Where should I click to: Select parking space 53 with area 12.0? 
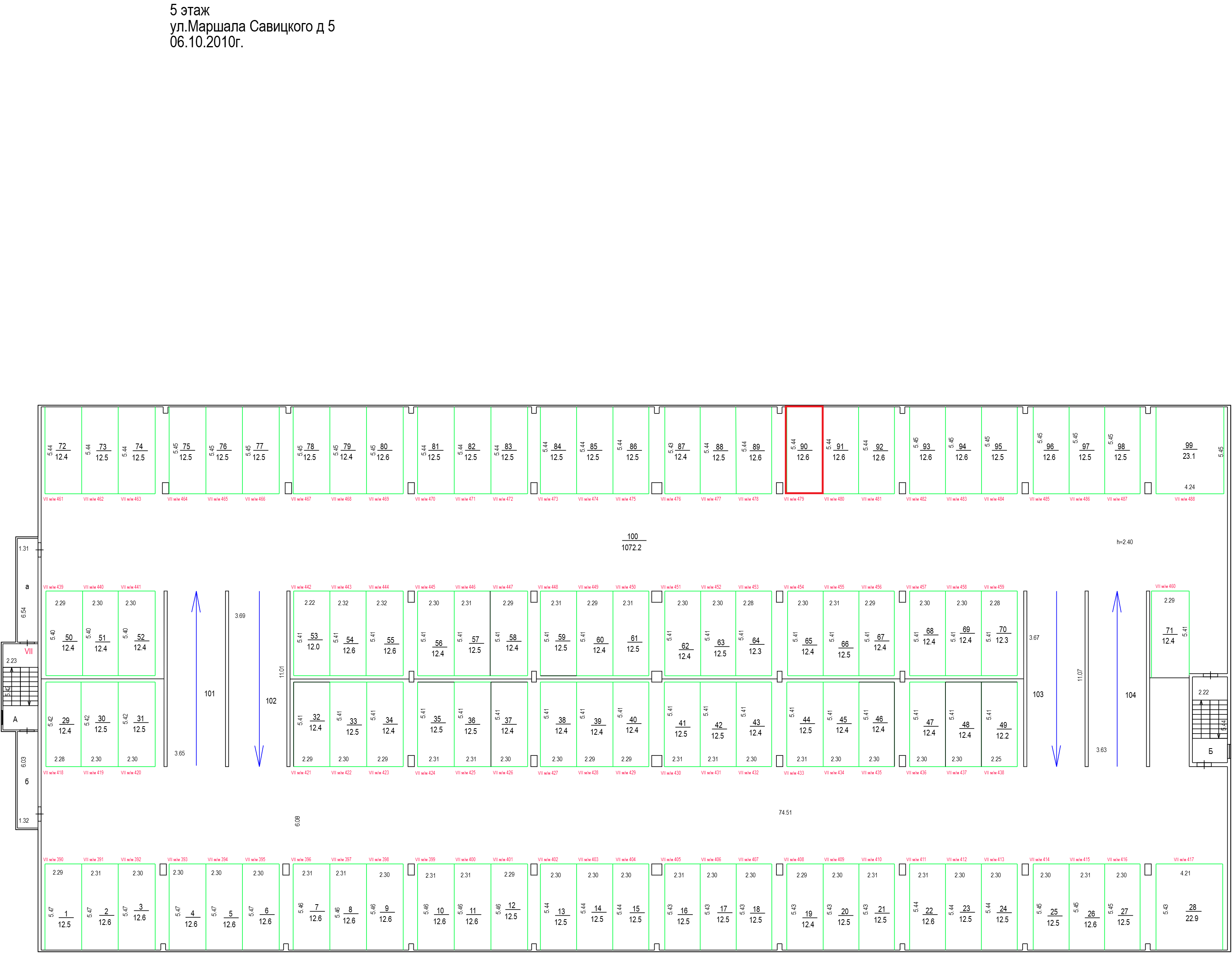click(x=312, y=633)
